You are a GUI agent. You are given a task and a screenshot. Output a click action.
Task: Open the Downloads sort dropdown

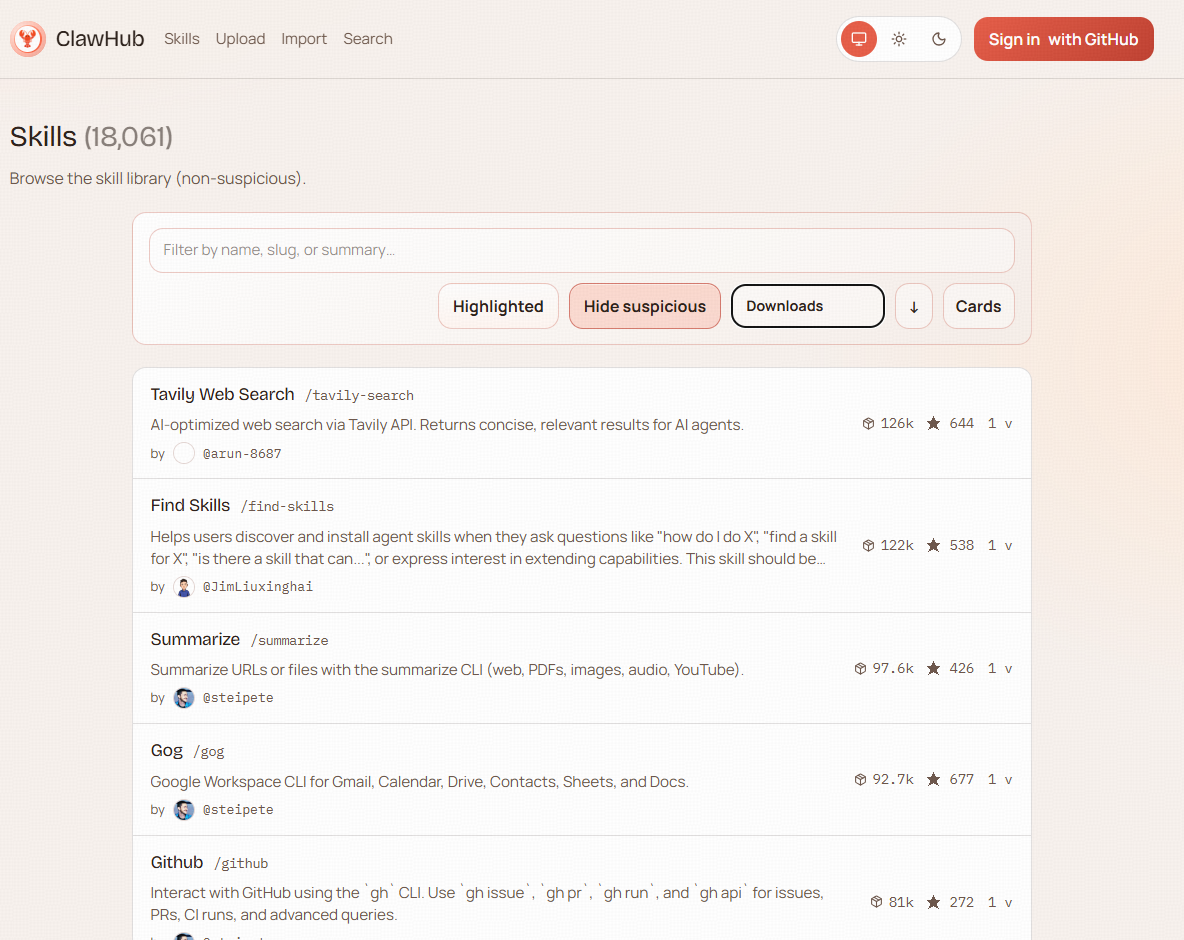pyautogui.click(x=807, y=306)
